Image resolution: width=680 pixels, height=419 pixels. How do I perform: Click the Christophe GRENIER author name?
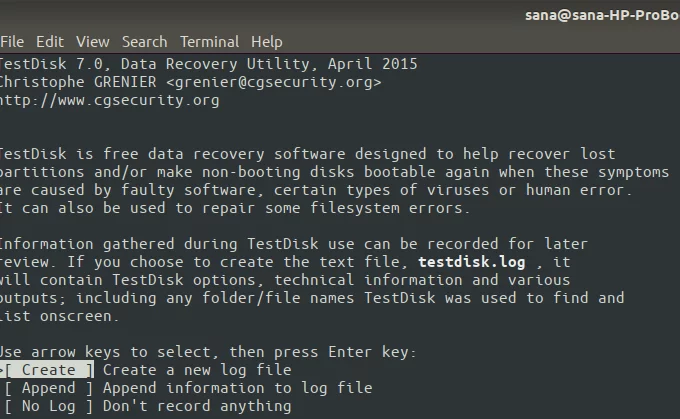[78, 82]
